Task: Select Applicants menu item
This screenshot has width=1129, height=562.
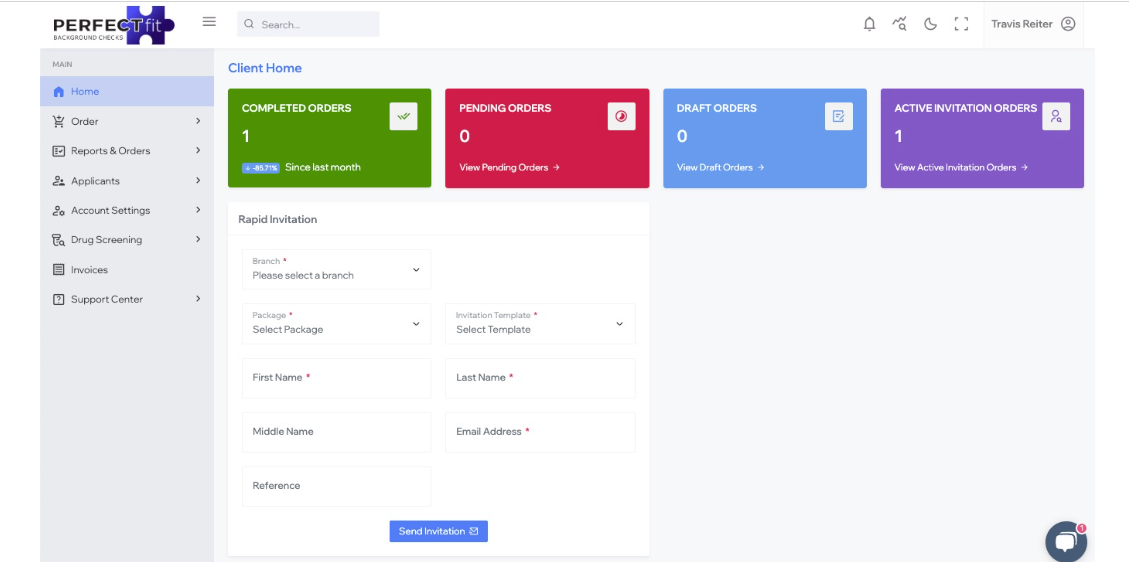Action: point(127,181)
